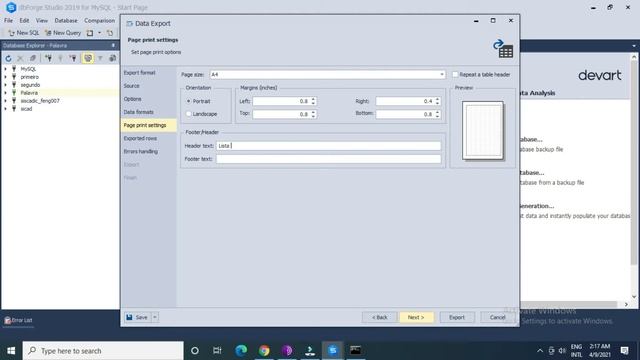Click the Export button
Image resolution: width=640 pixels, height=360 pixels.
point(457,317)
